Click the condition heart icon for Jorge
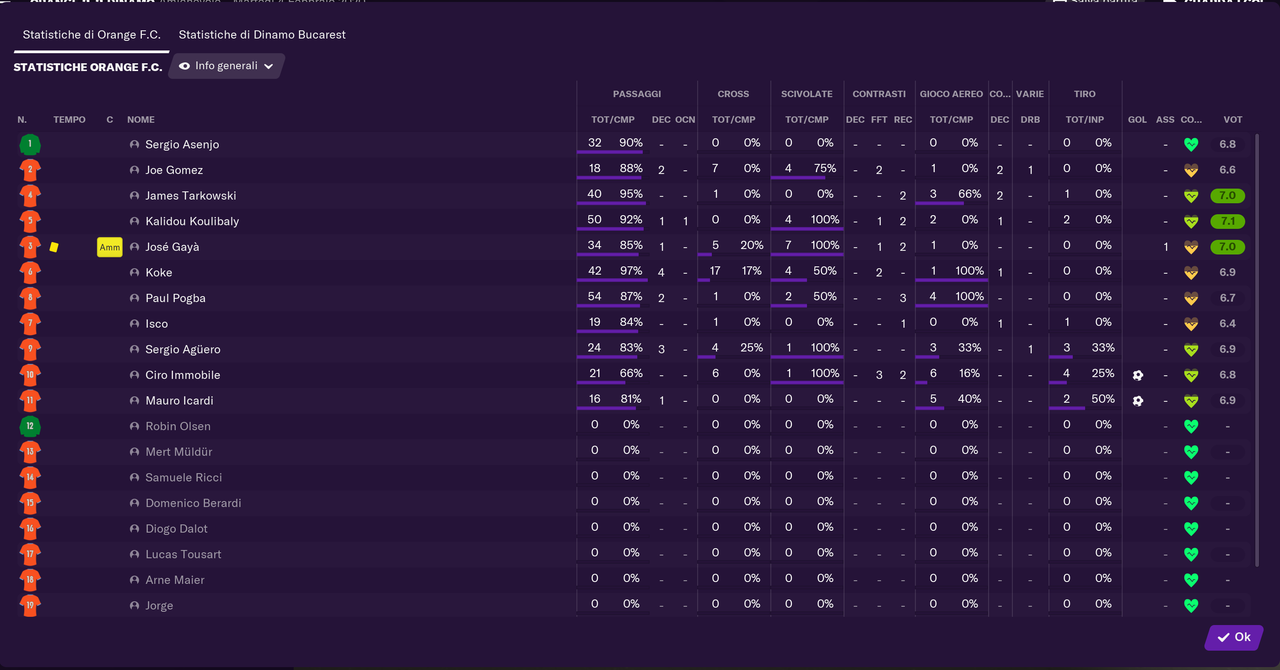1280x670 pixels. tap(1190, 605)
